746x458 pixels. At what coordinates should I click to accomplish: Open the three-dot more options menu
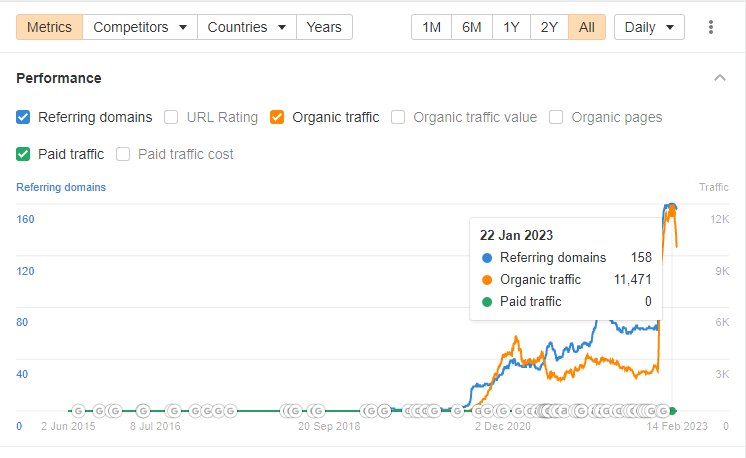pyautogui.click(x=711, y=27)
